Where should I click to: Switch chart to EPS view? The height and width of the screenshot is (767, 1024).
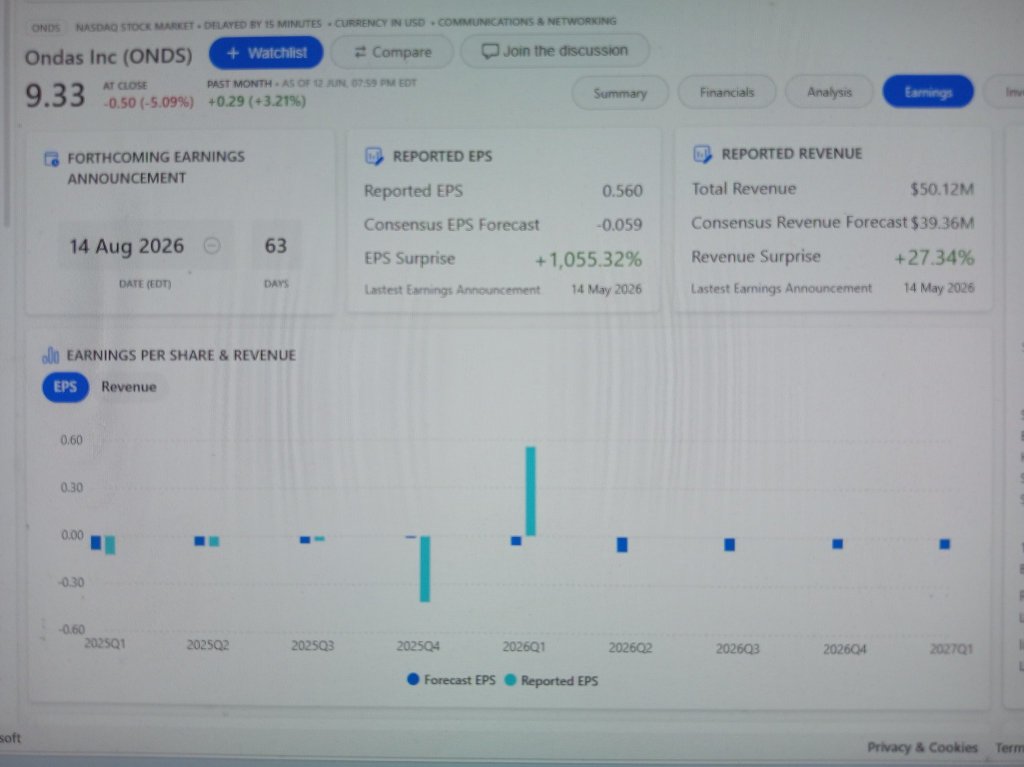pyautogui.click(x=65, y=387)
